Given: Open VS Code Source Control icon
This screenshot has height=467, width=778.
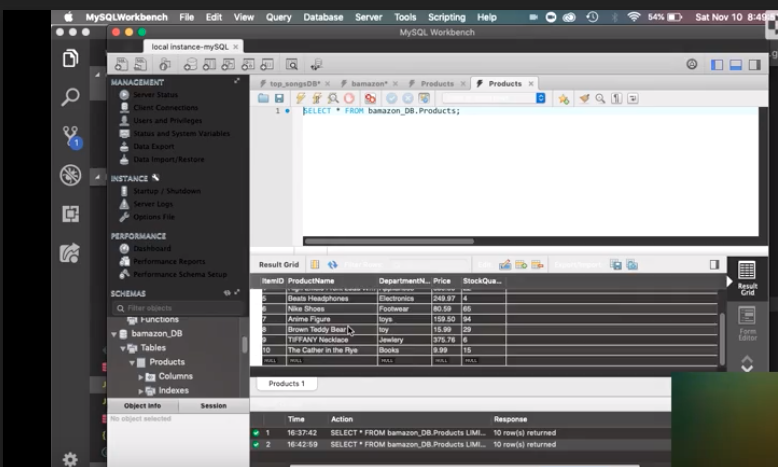Looking at the screenshot, I should [71, 135].
